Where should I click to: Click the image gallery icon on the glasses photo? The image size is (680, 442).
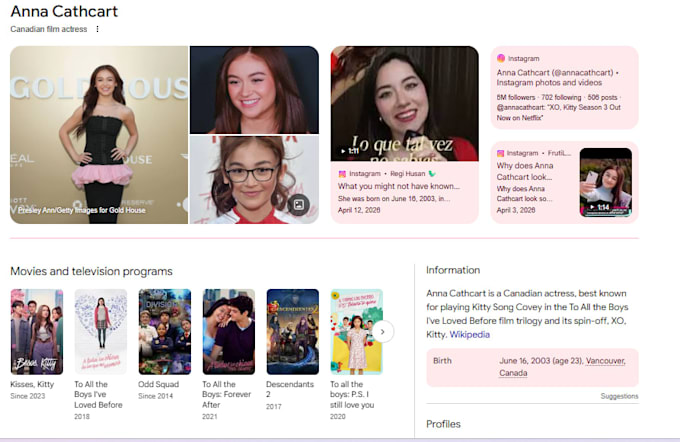[299, 205]
